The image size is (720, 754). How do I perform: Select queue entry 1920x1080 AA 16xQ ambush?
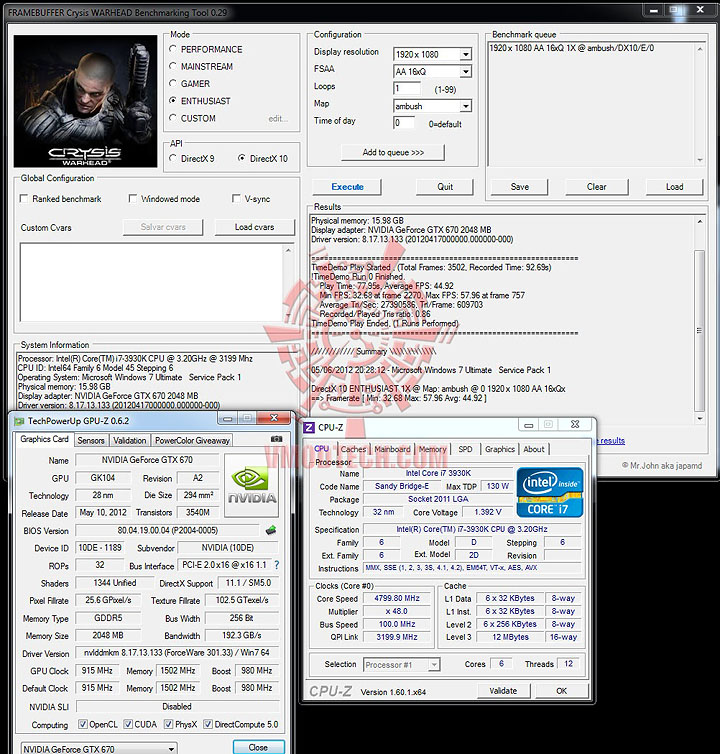click(x=571, y=48)
